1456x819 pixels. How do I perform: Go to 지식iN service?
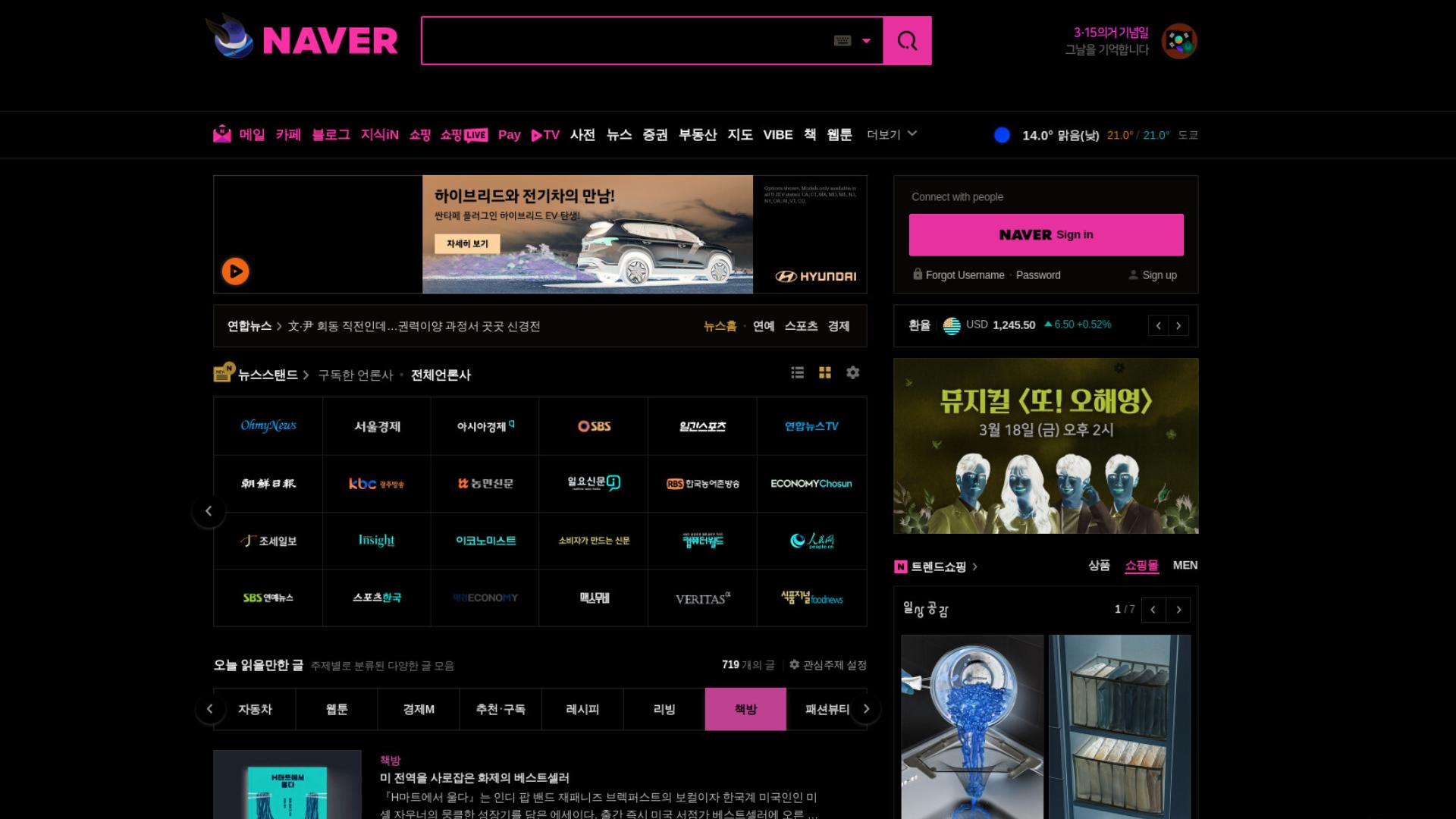379,135
